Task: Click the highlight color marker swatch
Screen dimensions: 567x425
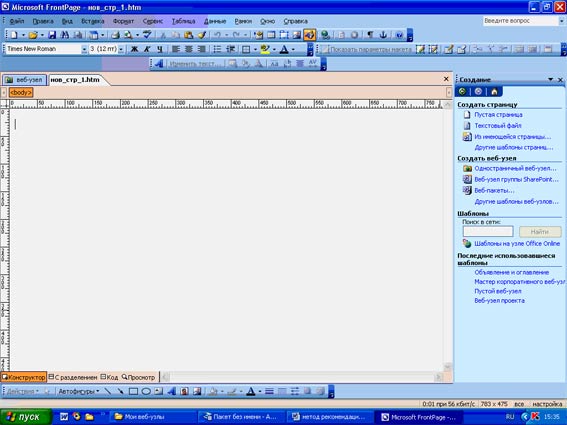Action: tap(265, 49)
